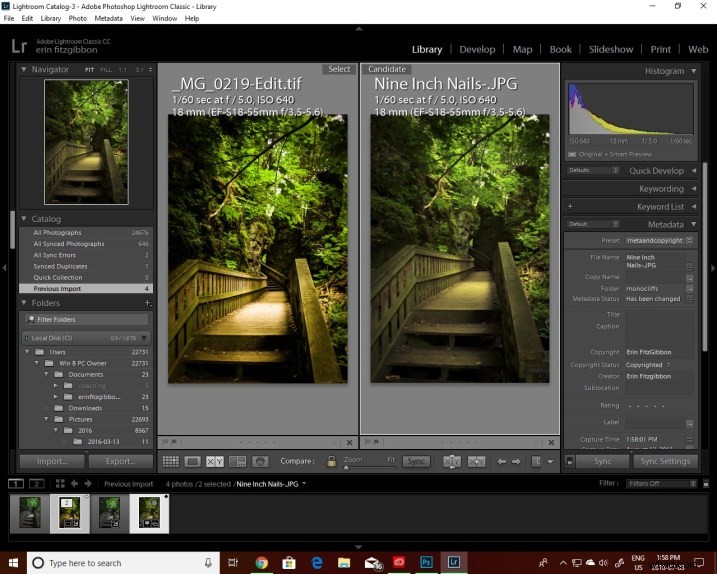Click the Export button
This screenshot has height=574, width=717.
coord(120,461)
